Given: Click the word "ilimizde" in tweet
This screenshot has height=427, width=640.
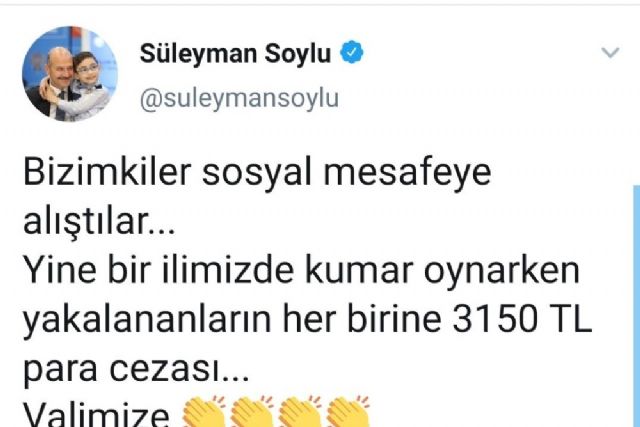Looking at the screenshot, I should click(x=228, y=270).
